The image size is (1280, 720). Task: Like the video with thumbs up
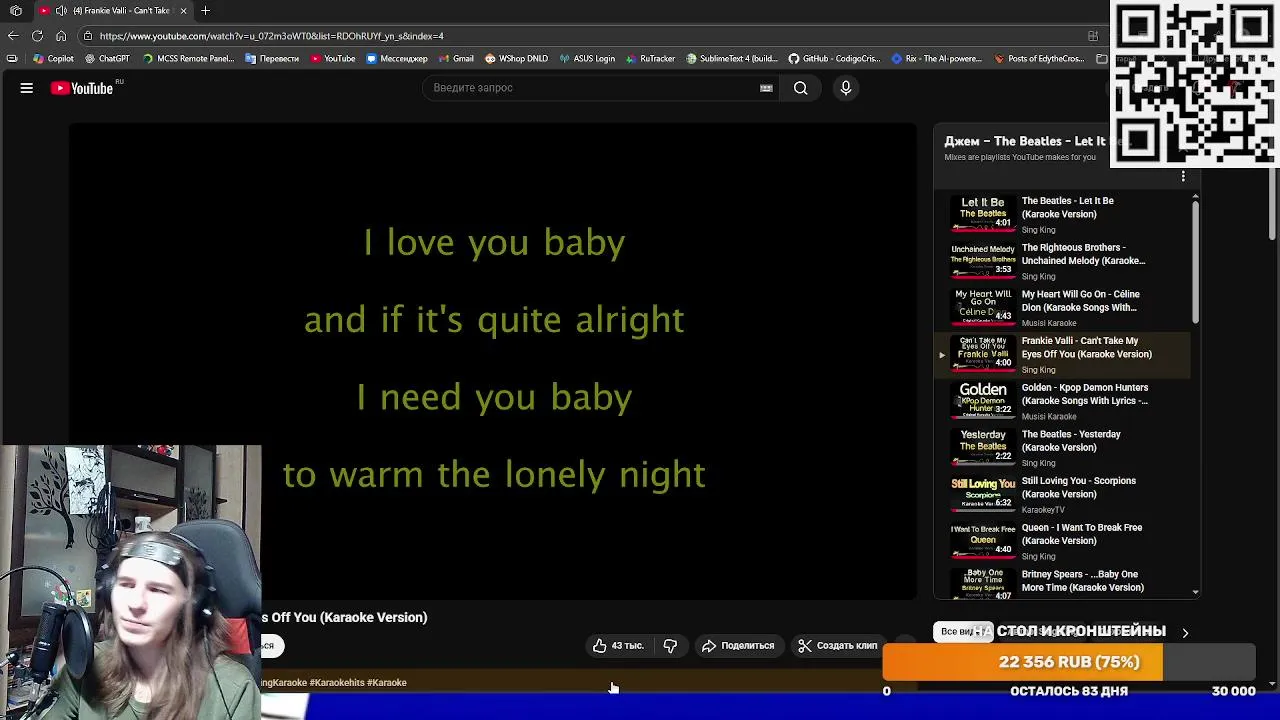[600, 646]
